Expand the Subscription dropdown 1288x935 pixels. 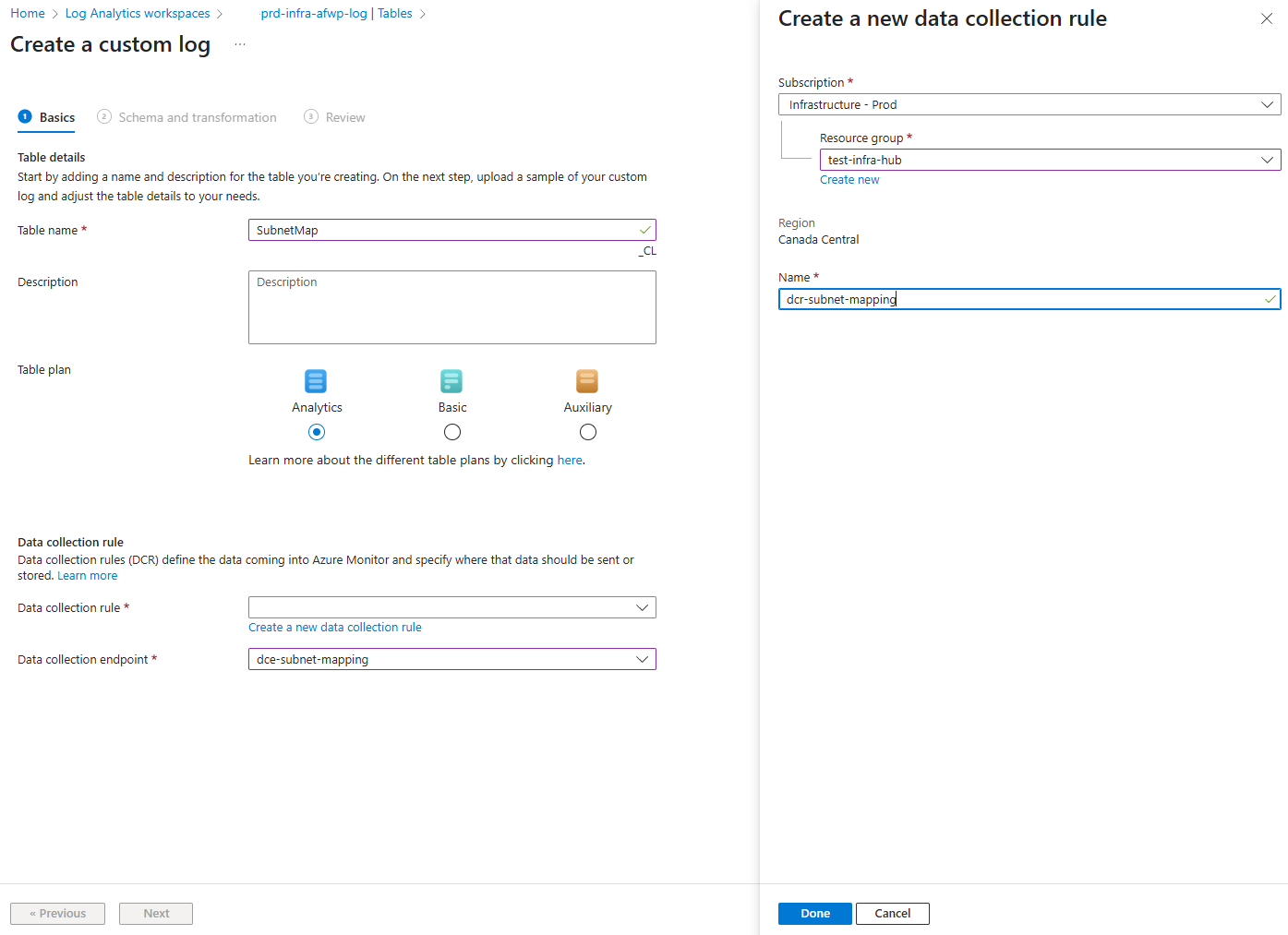coord(1029,104)
